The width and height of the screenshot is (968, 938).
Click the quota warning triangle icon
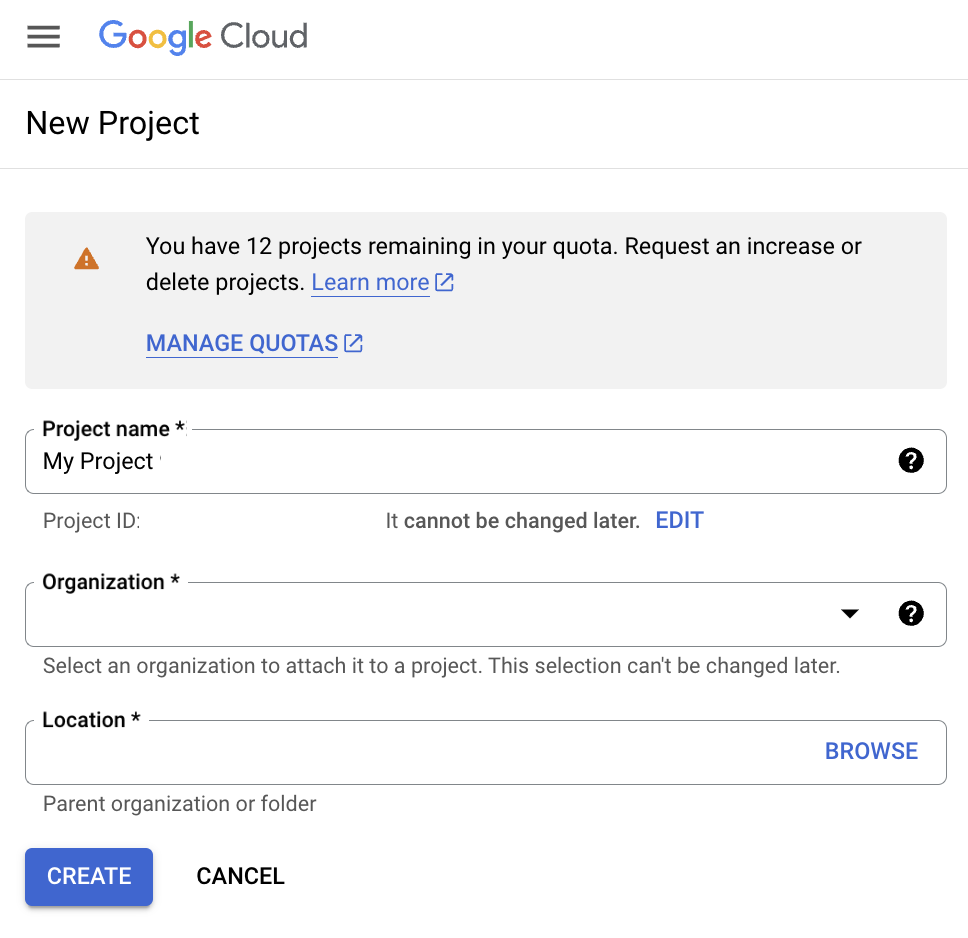86,258
